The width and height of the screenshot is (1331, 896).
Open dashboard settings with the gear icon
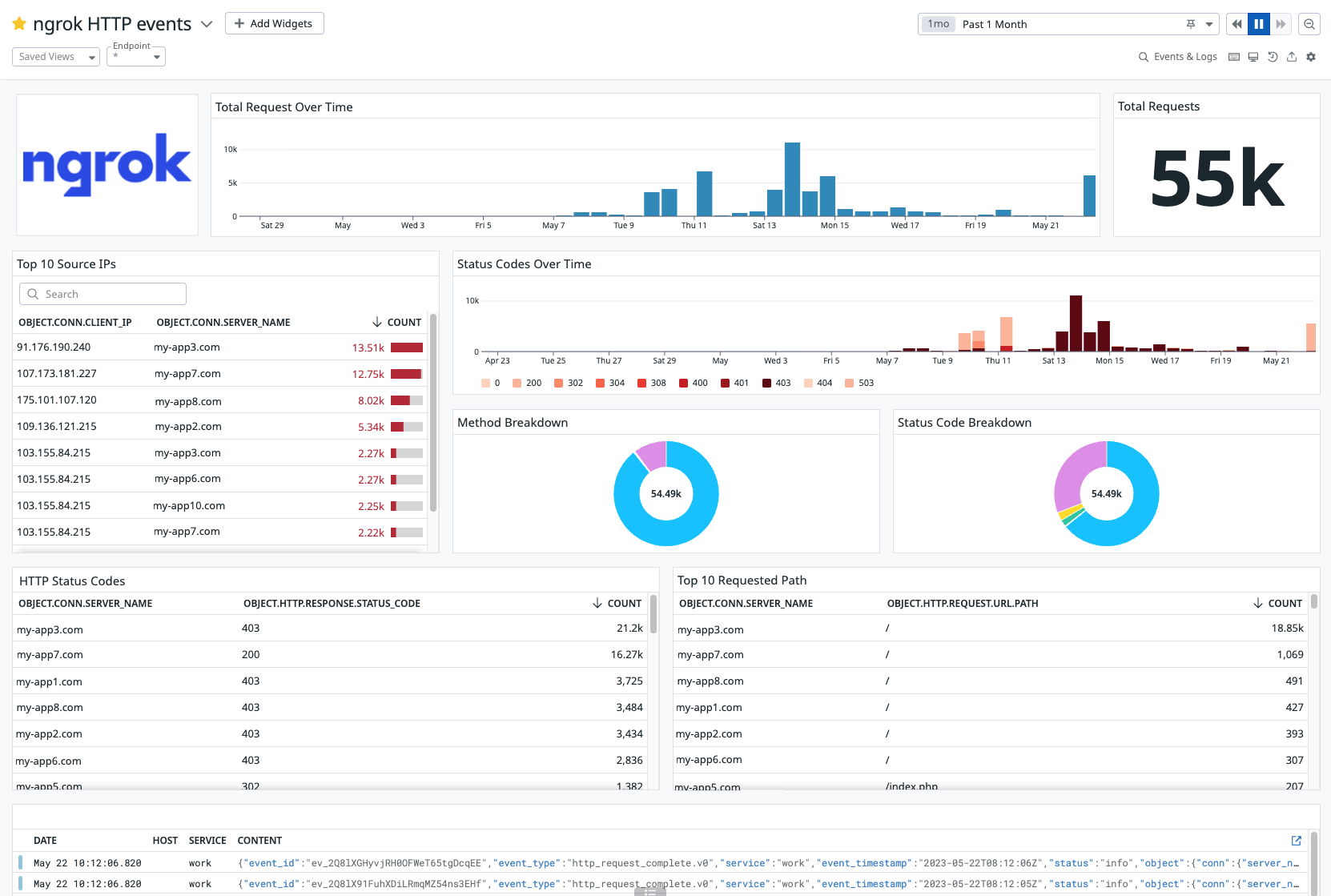pos(1311,57)
